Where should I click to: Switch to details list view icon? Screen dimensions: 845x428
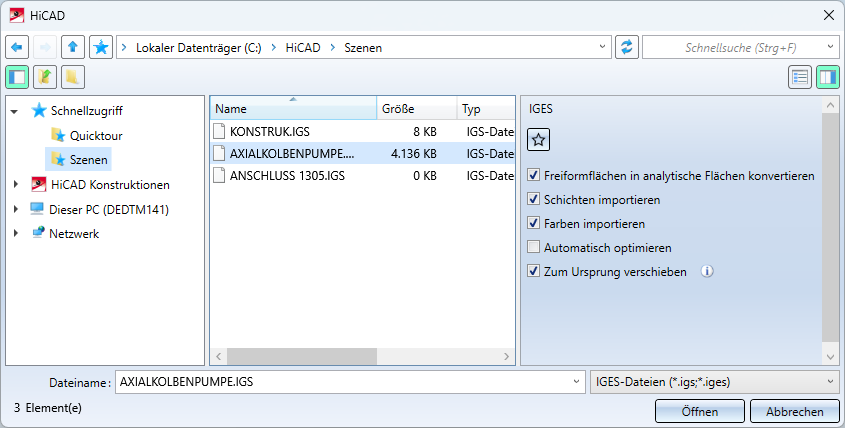(x=800, y=78)
